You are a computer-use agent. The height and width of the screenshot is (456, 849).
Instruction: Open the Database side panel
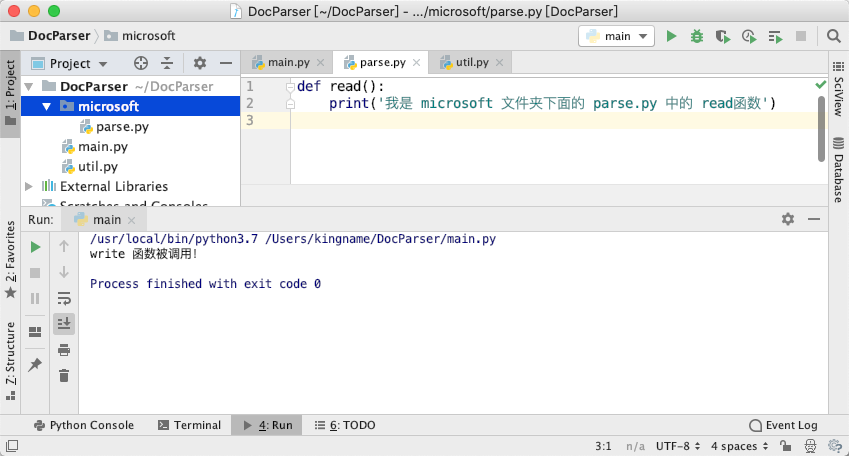(x=839, y=170)
